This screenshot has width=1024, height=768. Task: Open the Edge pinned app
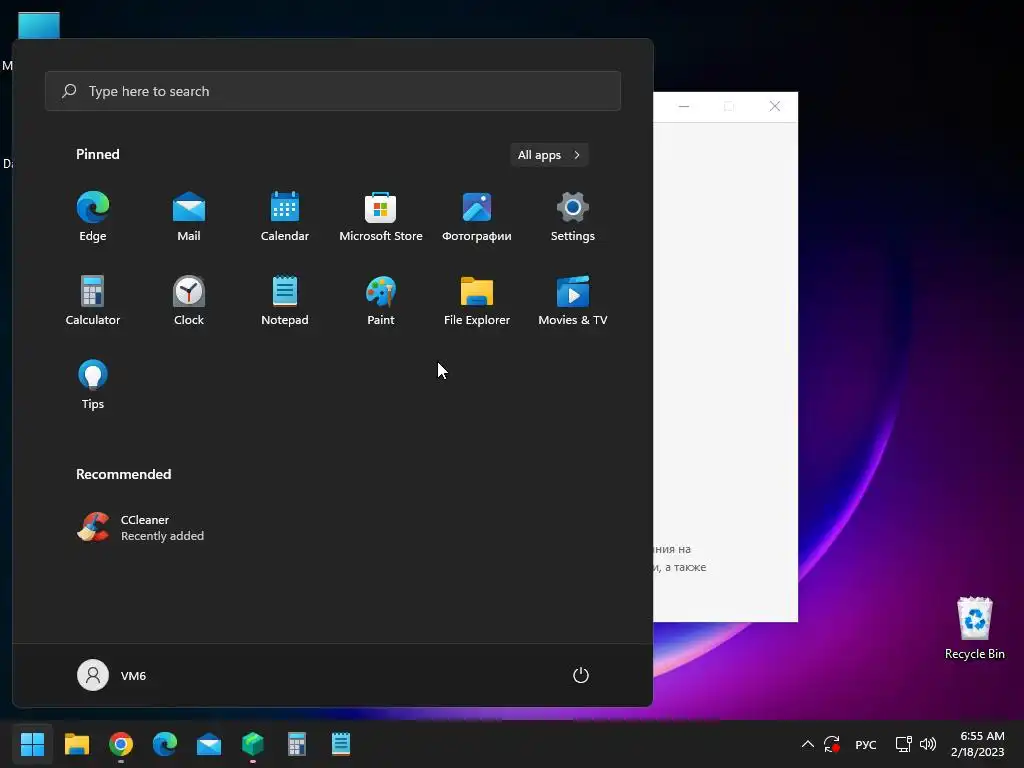point(93,217)
